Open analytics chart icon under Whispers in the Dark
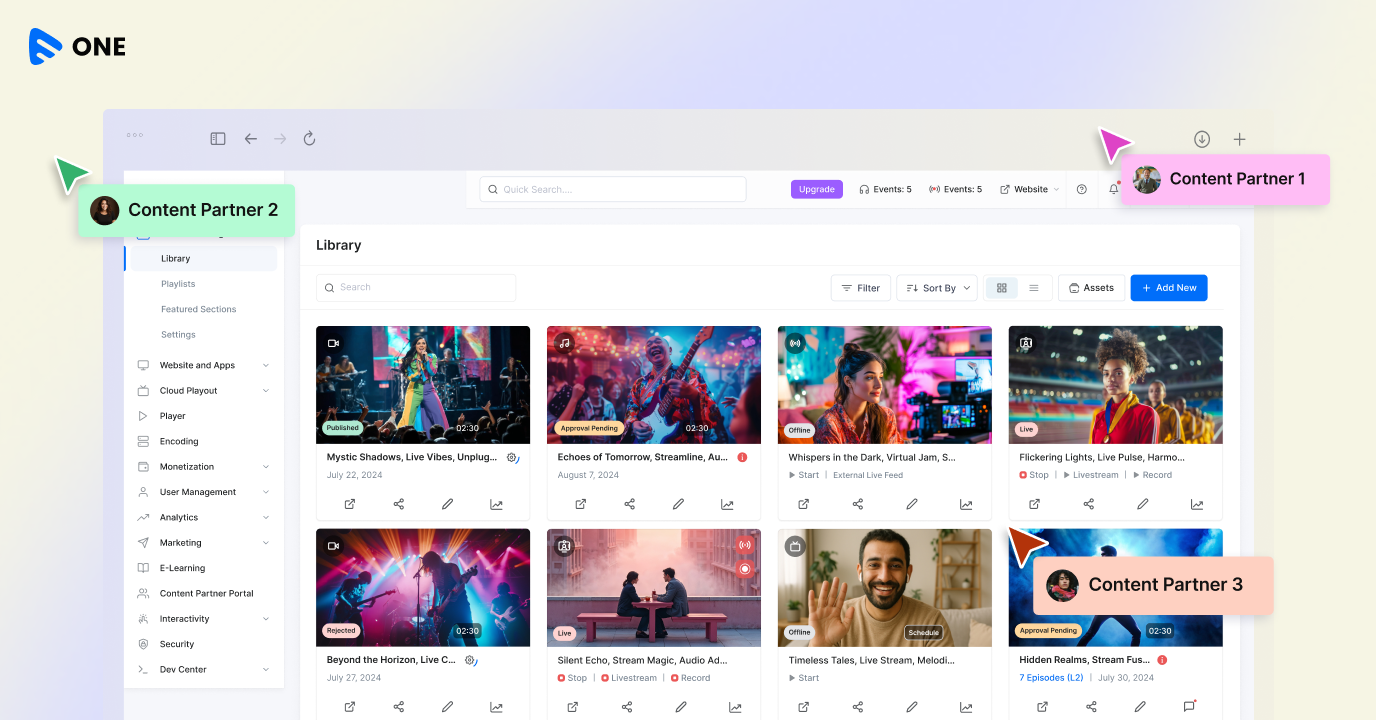 coord(965,504)
